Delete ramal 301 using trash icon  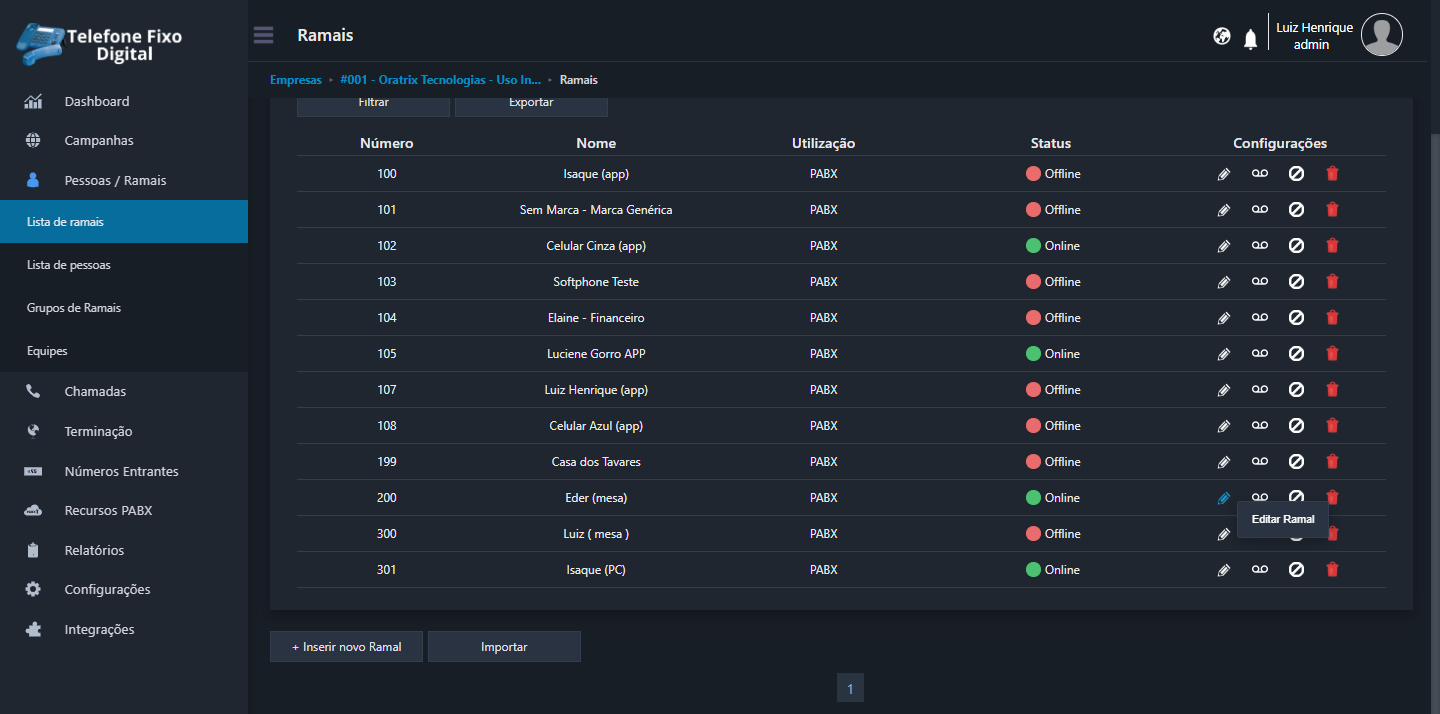(1332, 570)
